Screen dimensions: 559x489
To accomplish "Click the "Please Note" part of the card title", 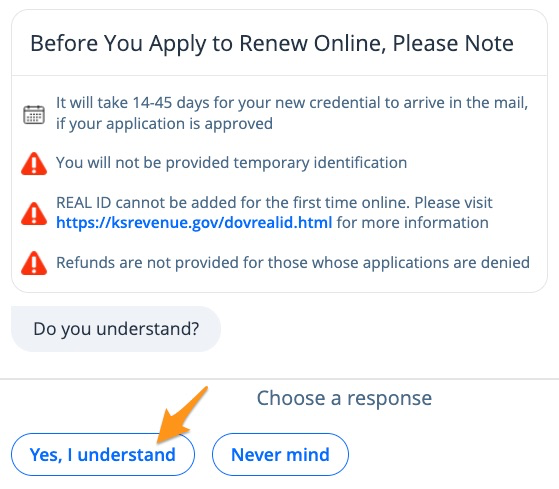I will point(453,43).
